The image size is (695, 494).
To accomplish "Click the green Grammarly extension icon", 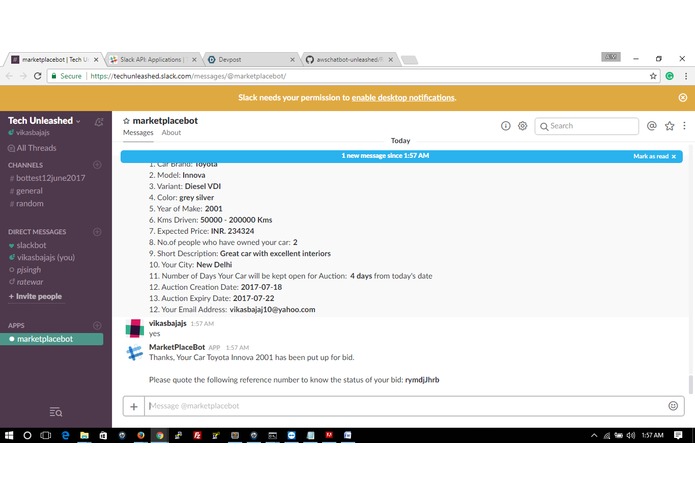I will coord(669,76).
